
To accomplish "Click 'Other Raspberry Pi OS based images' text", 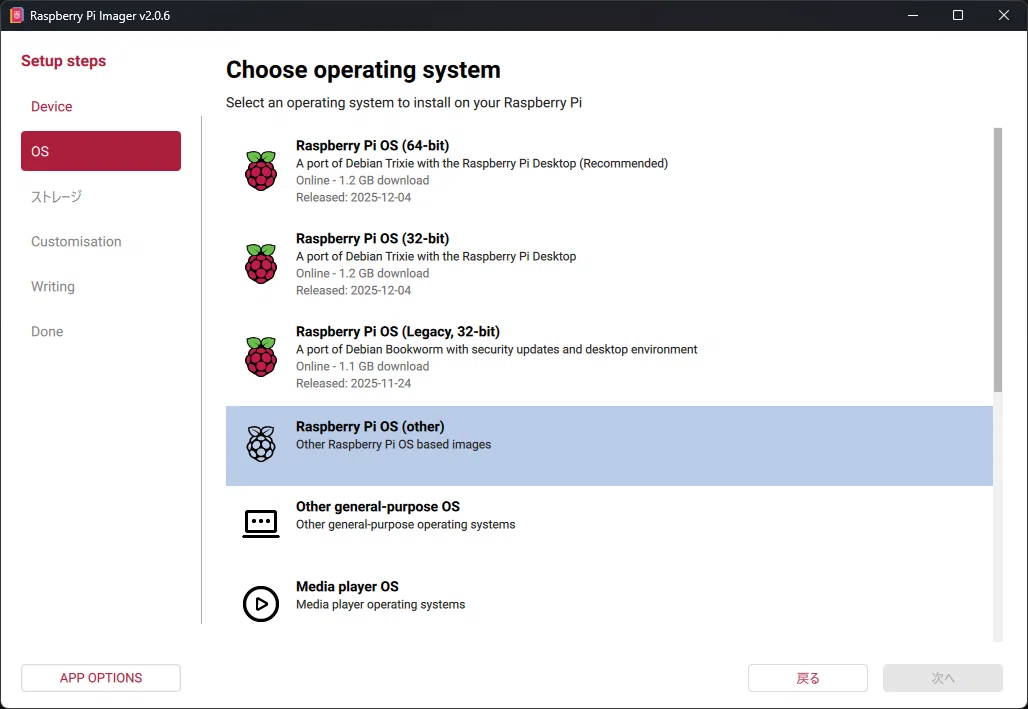I will click(393, 445).
